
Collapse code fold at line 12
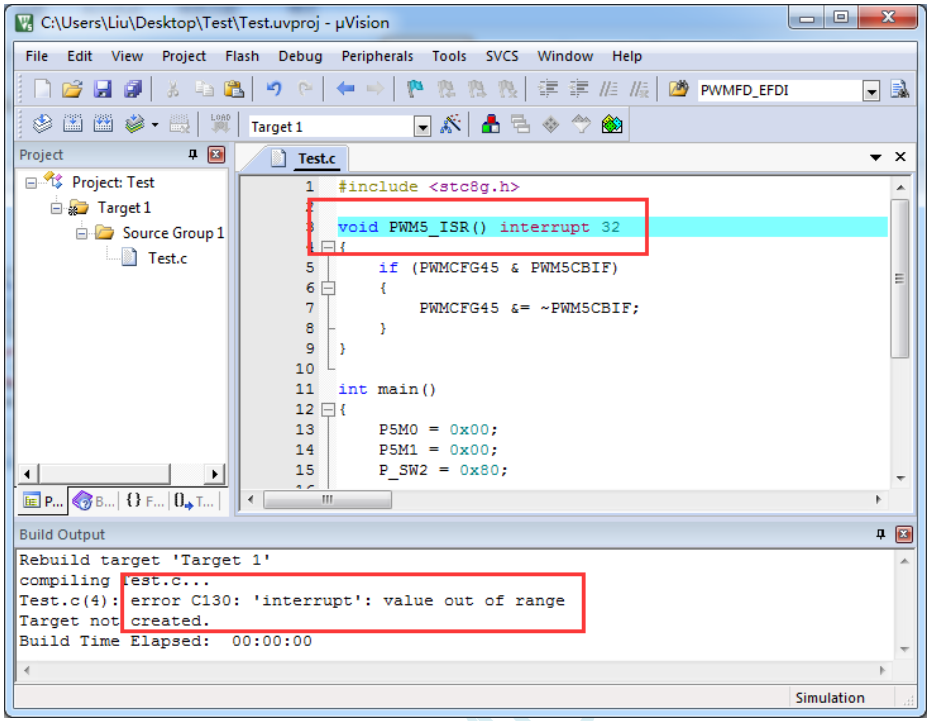[x=328, y=409]
